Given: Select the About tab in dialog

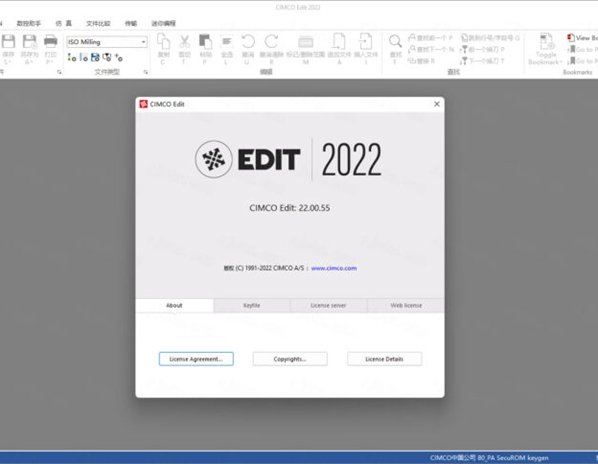Looking at the screenshot, I should coord(174,305).
